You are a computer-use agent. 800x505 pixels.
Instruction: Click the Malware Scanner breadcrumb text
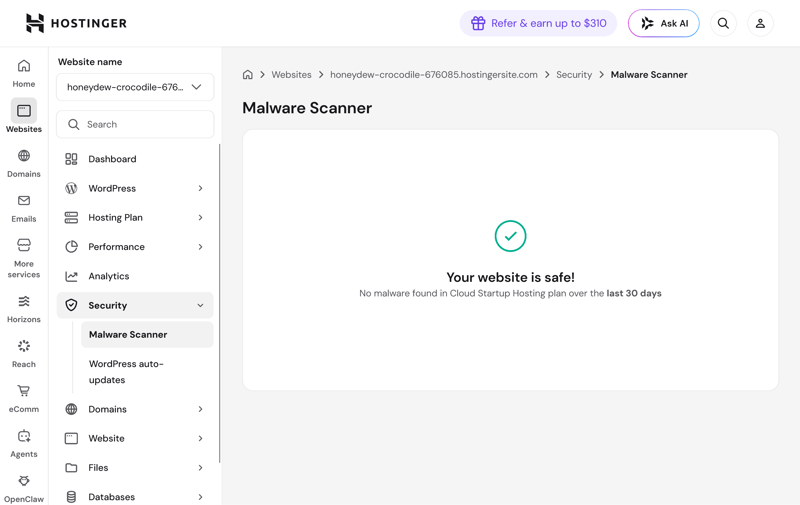pos(649,74)
